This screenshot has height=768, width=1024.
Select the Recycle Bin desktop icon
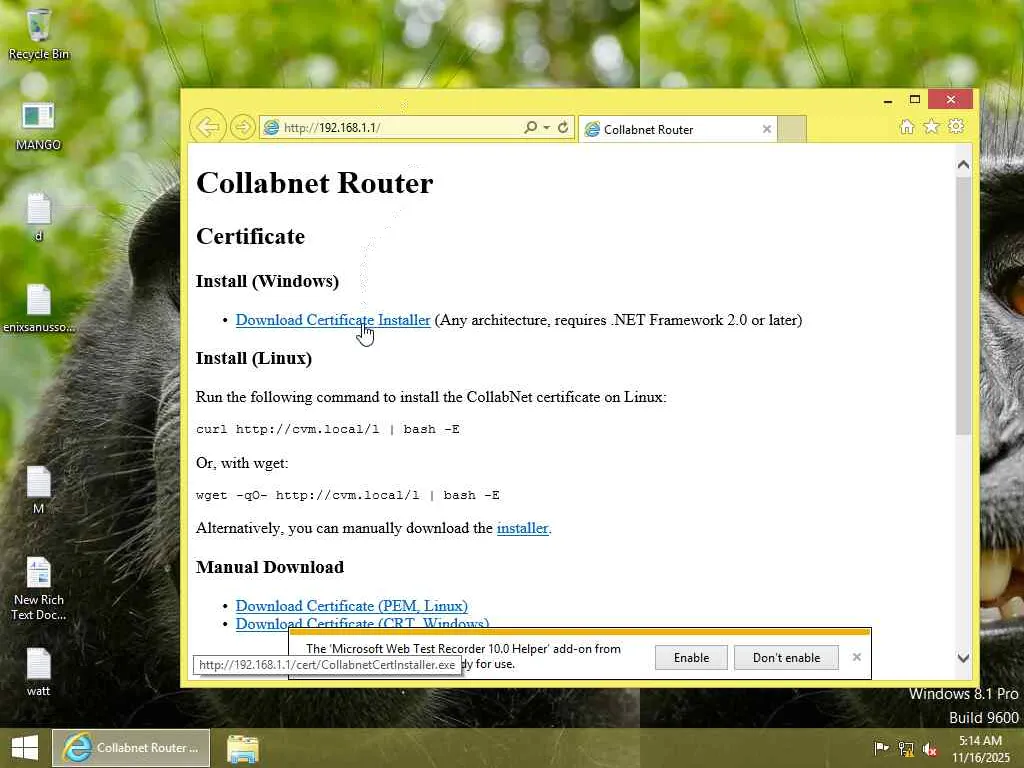(39, 35)
